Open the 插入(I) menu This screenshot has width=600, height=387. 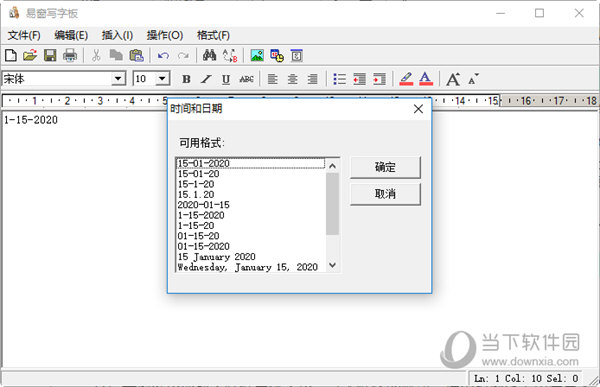click(x=117, y=36)
